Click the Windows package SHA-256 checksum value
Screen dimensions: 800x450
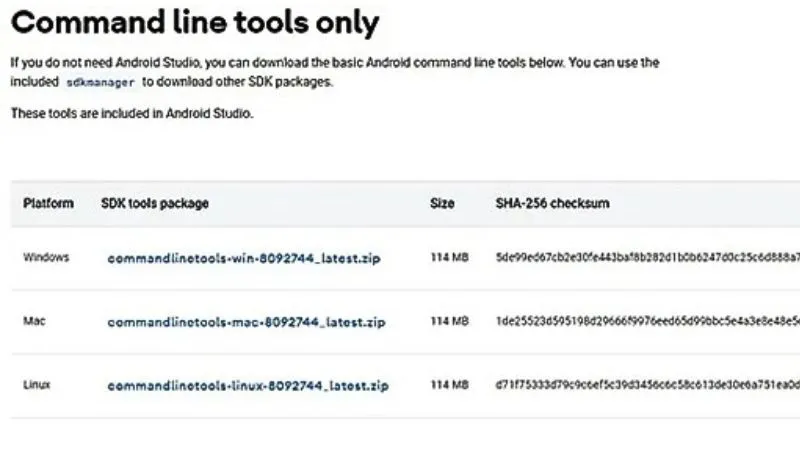(646, 258)
